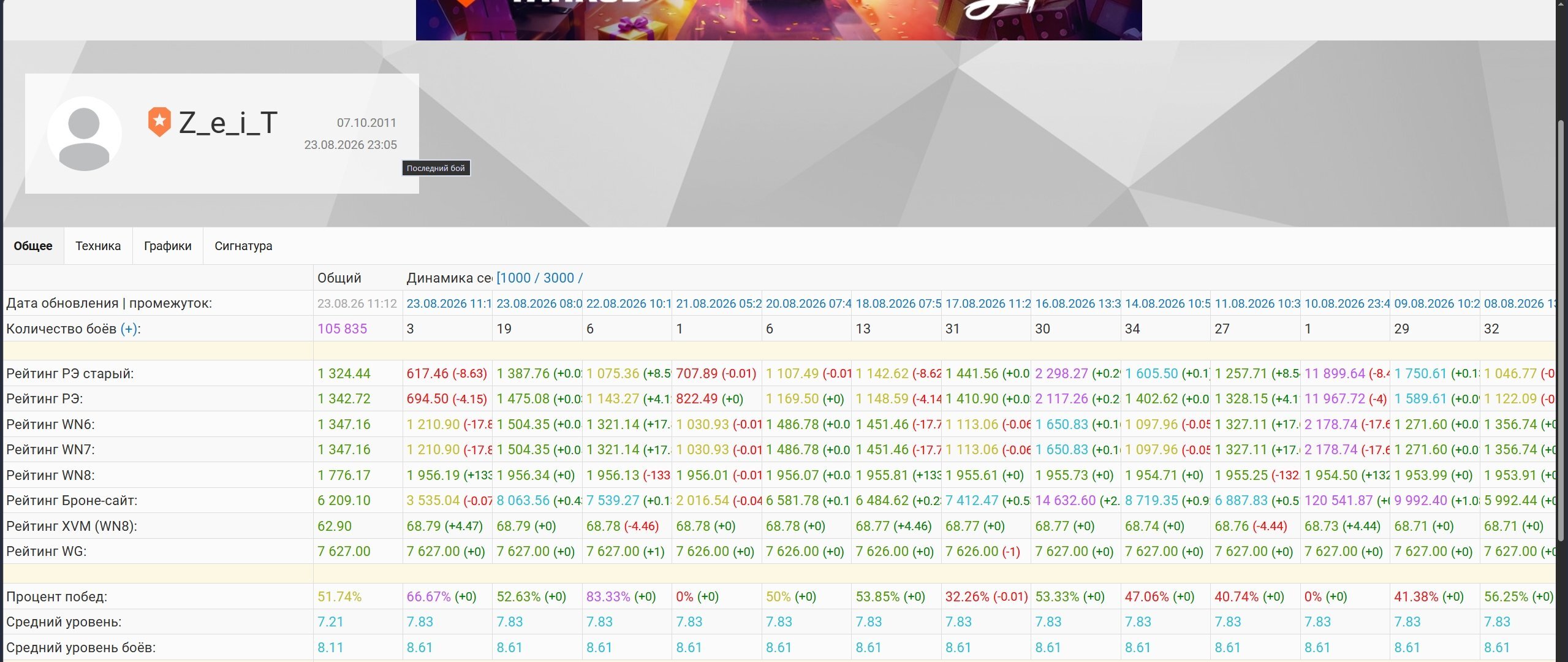This screenshot has height=662, width=1568.
Task: Click the Рейтинг РЭ старый row label
Action: [x=70, y=373]
